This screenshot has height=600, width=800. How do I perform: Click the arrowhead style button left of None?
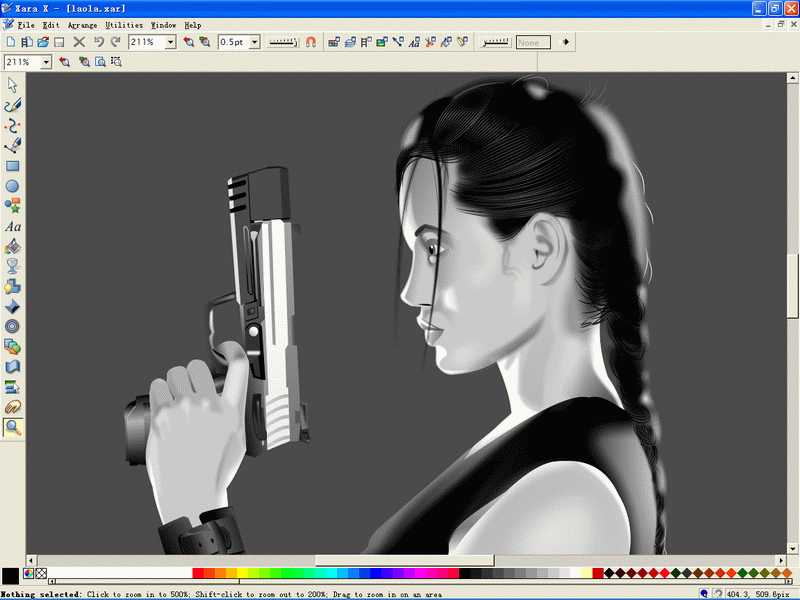[495, 42]
